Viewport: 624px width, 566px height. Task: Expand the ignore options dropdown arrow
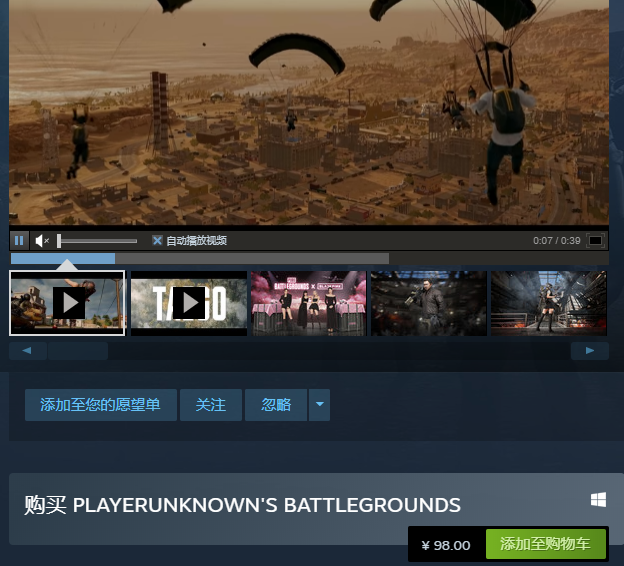click(x=320, y=405)
